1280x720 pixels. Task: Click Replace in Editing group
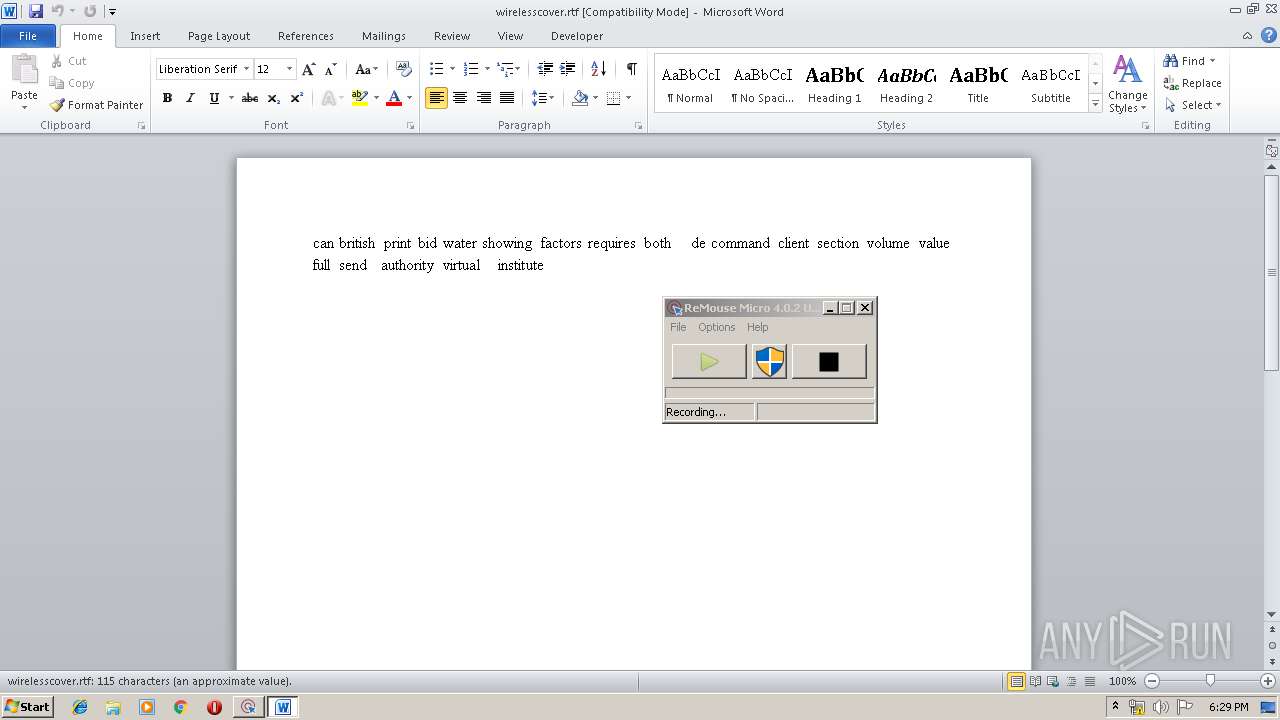click(1192, 83)
